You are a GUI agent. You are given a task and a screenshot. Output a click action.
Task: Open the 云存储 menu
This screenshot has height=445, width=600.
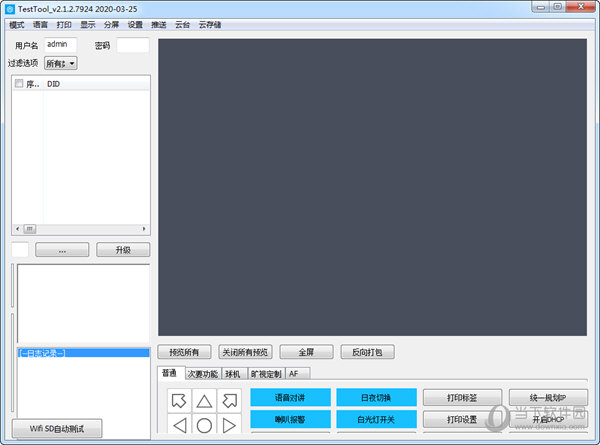point(210,25)
